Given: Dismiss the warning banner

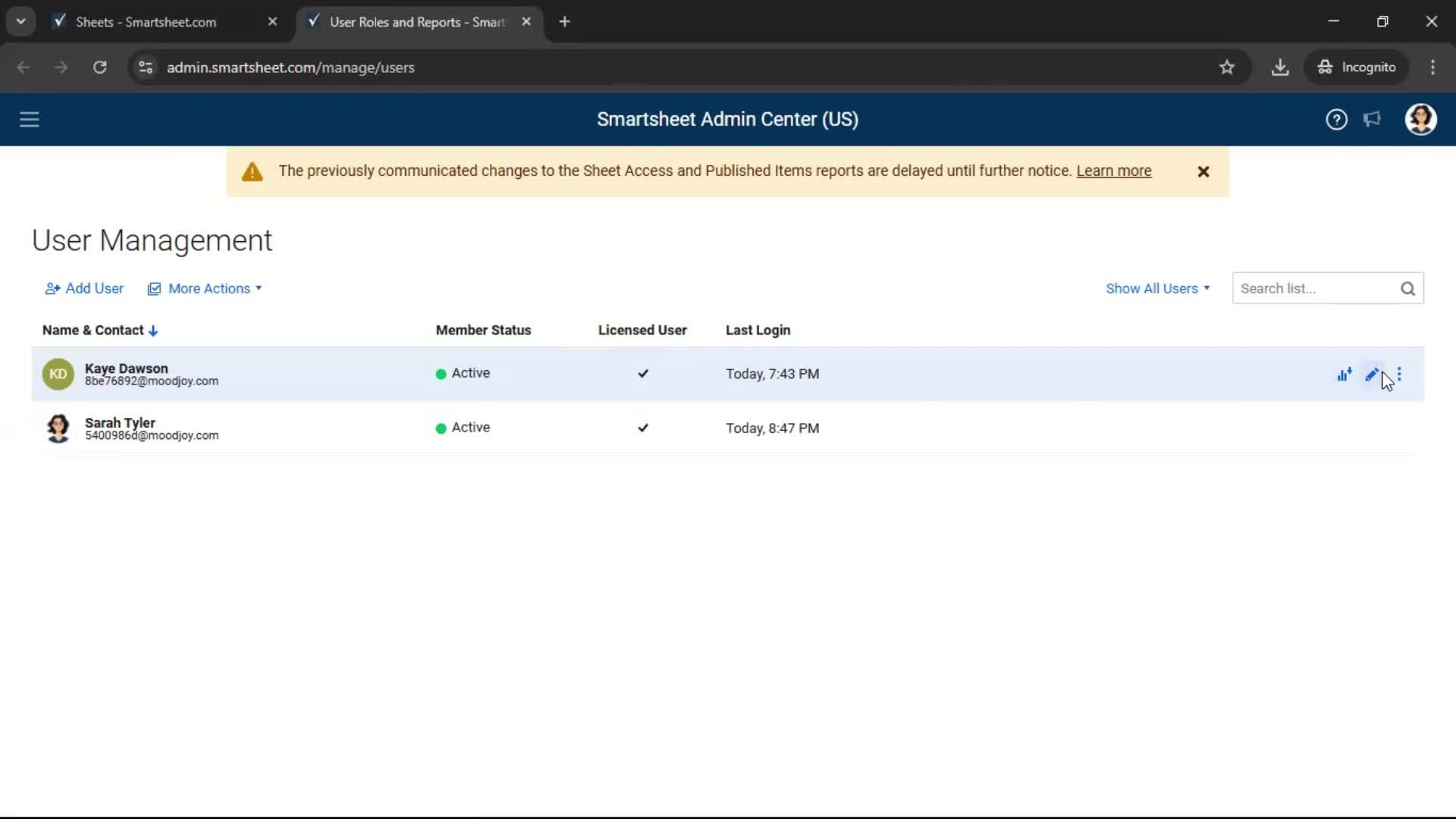Looking at the screenshot, I should pyautogui.click(x=1203, y=172).
